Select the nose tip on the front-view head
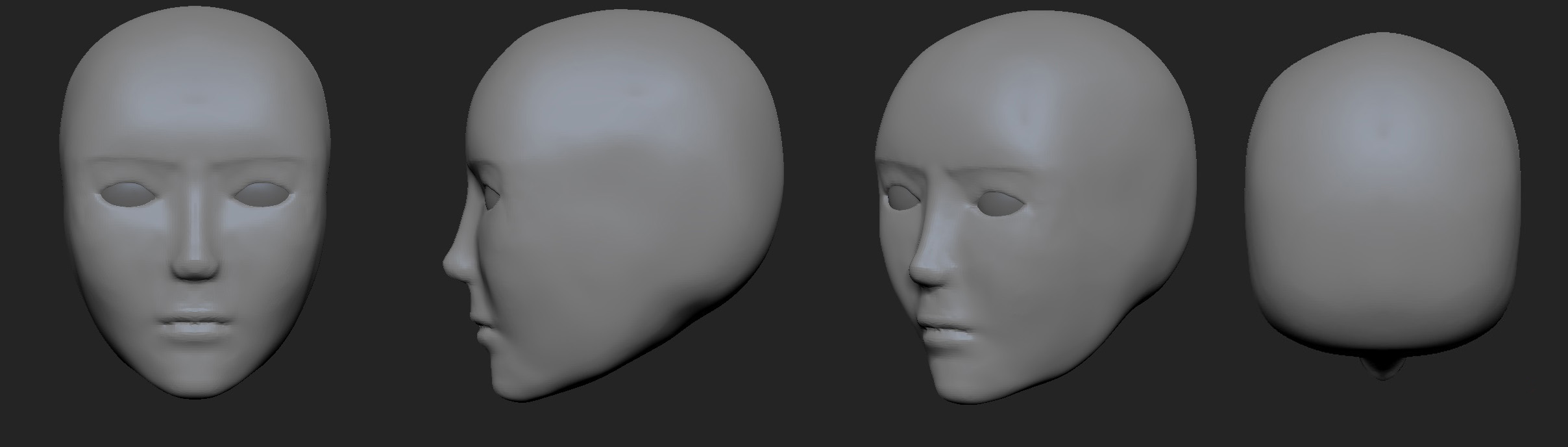Viewport: 1568px width, 447px height. (193, 266)
